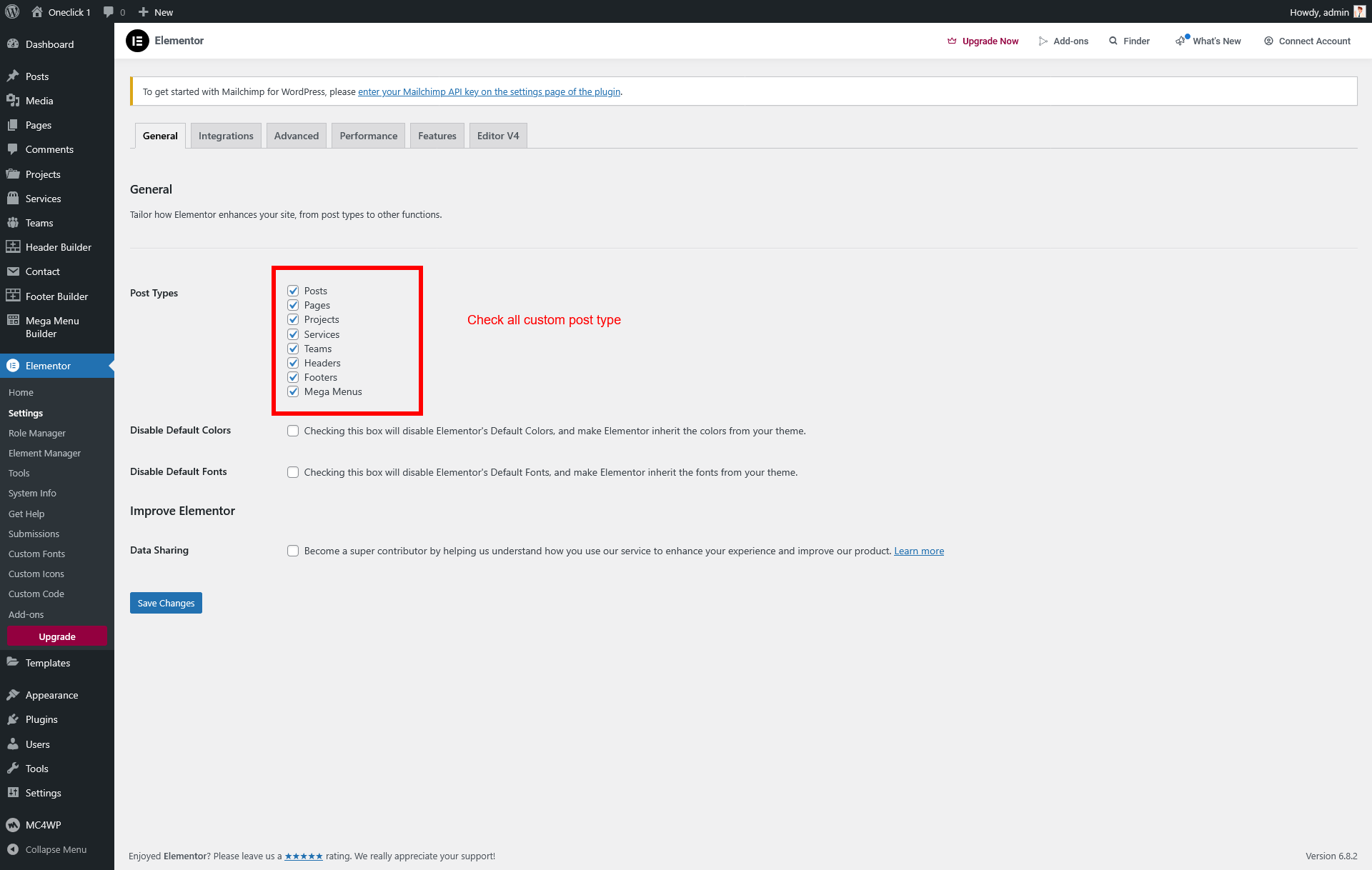Click the comments bubble in admin bar
This screenshot has height=870, width=1372.
tap(109, 12)
